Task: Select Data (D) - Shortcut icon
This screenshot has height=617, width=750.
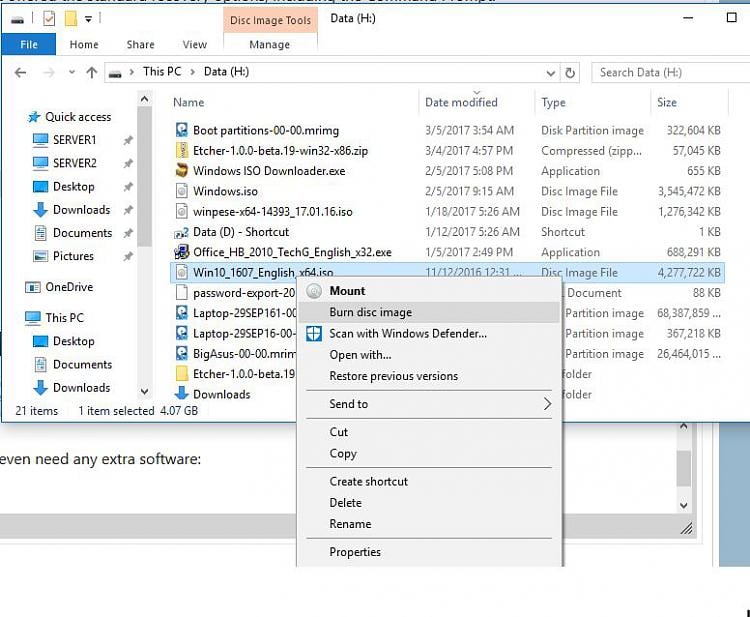Action: (182, 232)
